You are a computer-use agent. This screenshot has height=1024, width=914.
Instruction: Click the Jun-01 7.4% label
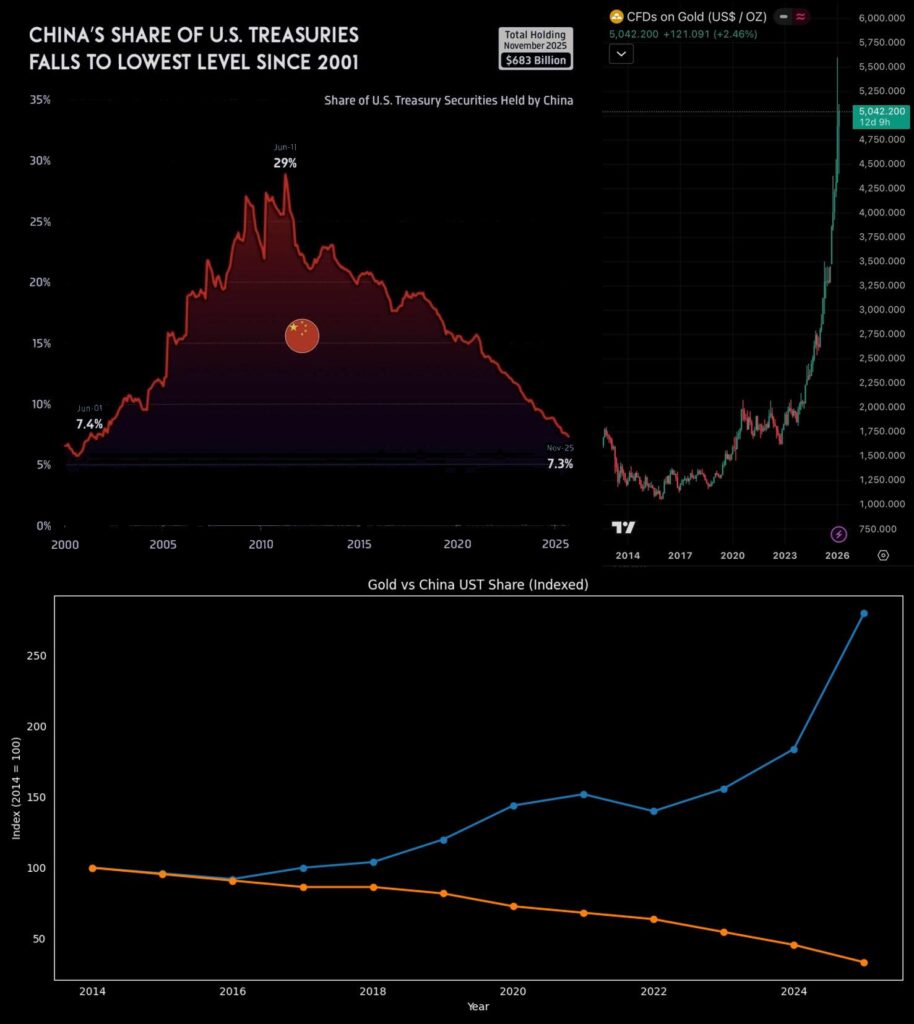90,418
